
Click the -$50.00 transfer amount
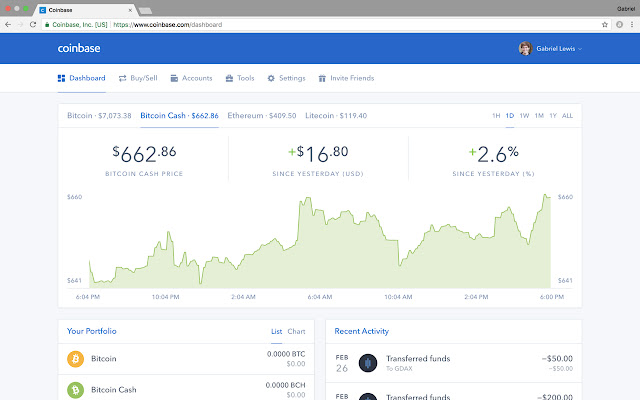[557, 358]
